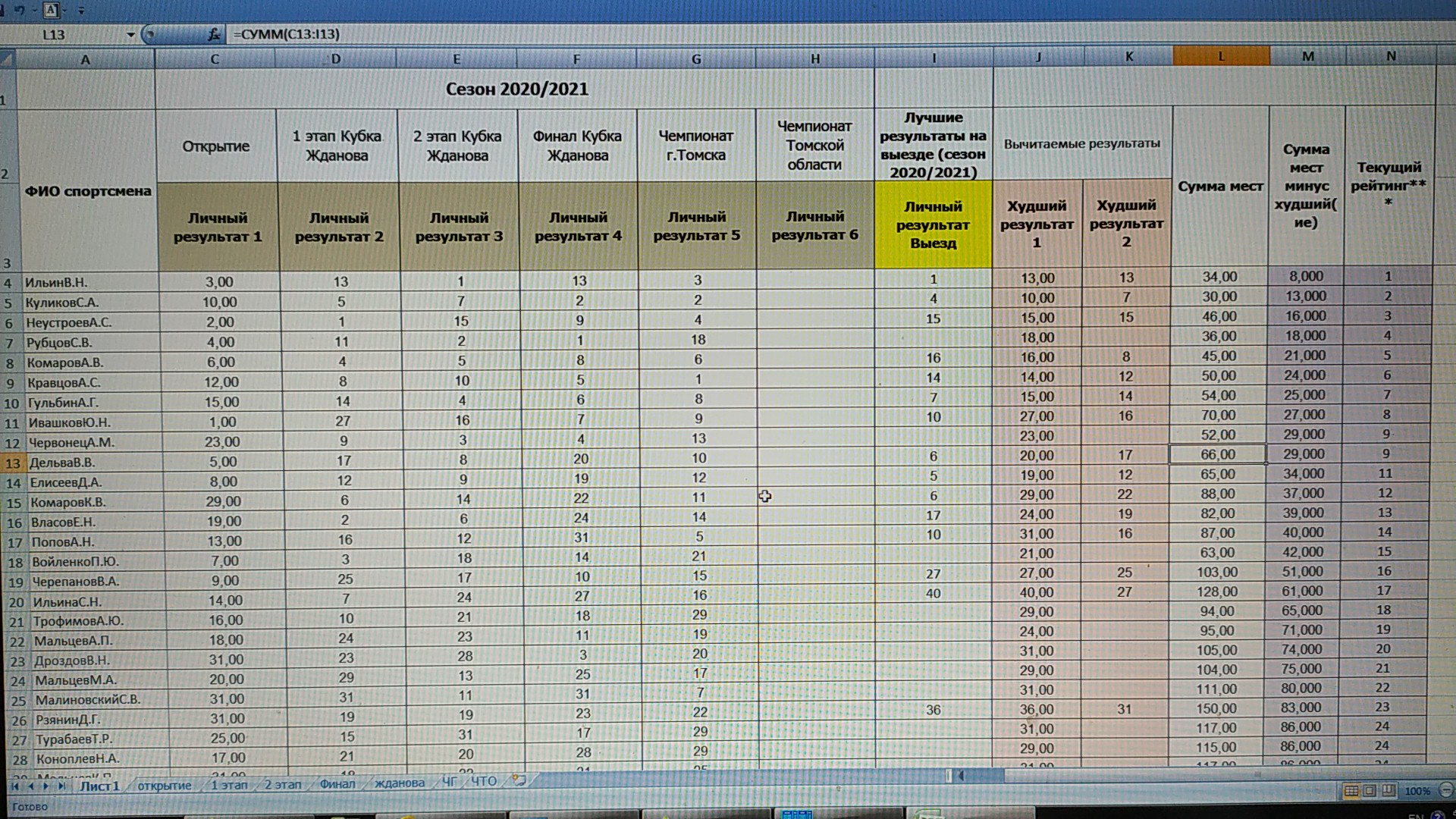Click the cell with name ИльинВ.Н.
This screenshot has width=1456, height=819.
(89, 282)
